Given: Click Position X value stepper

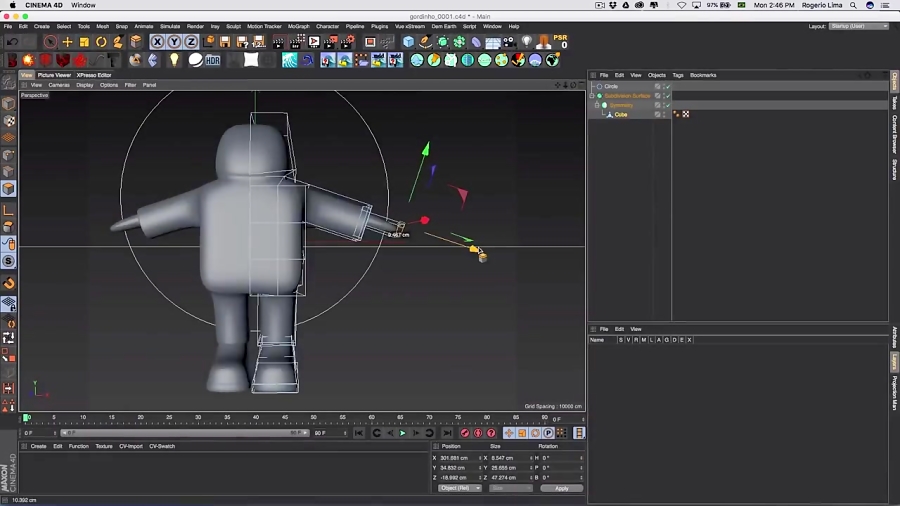Looking at the screenshot, I should point(480,458).
